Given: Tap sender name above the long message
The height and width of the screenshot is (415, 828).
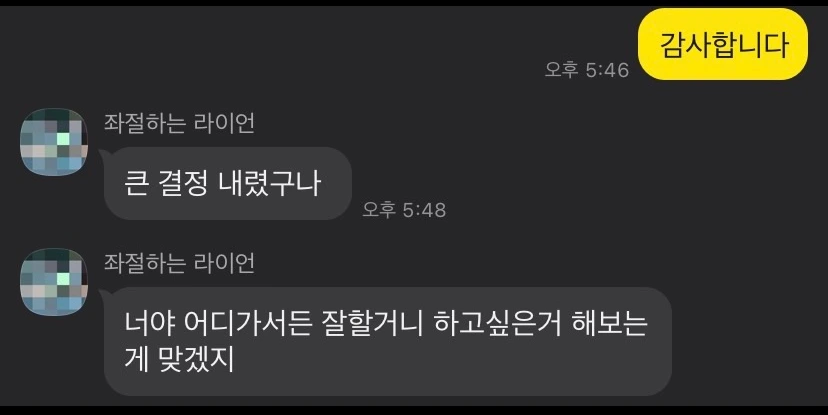Looking at the screenshot, I should point(179,263).
